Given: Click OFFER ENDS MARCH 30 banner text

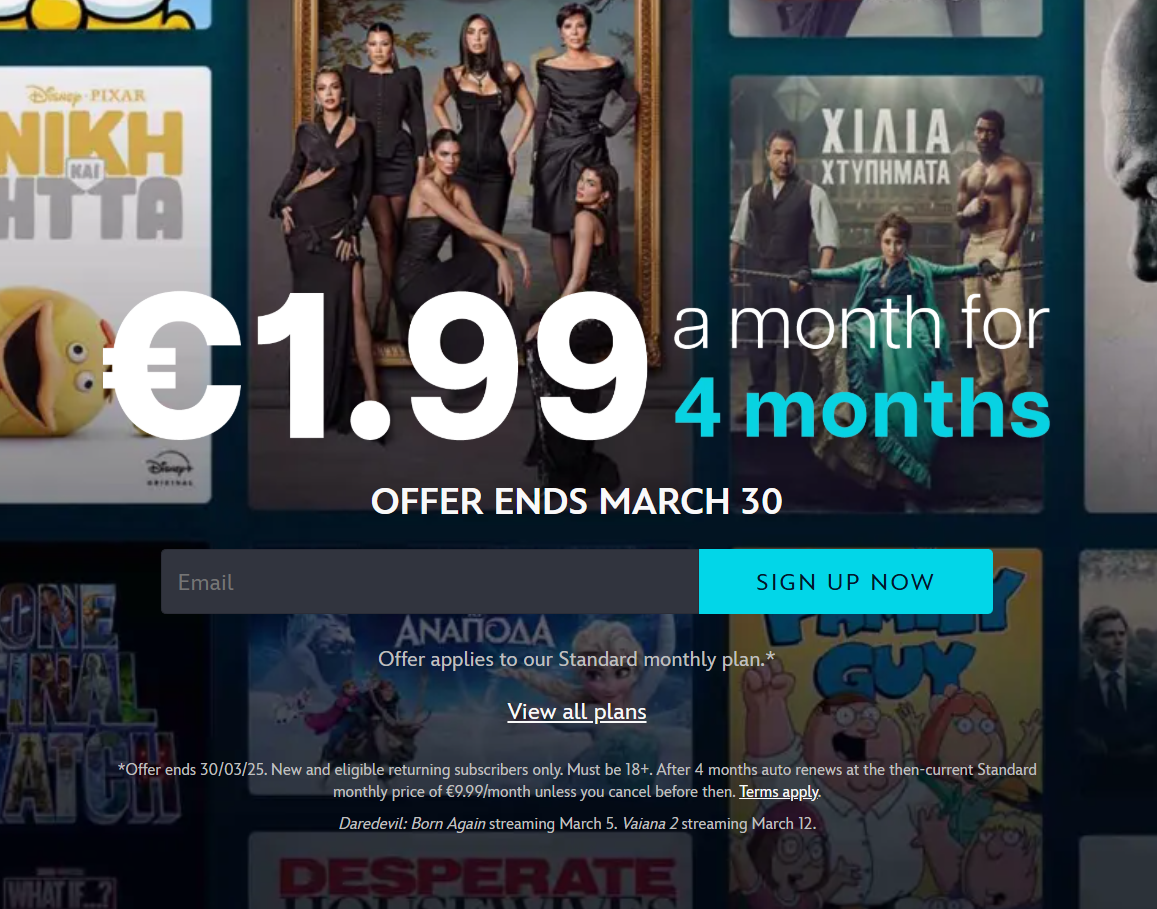Looking at the screenshot, I should click(577, 502).
